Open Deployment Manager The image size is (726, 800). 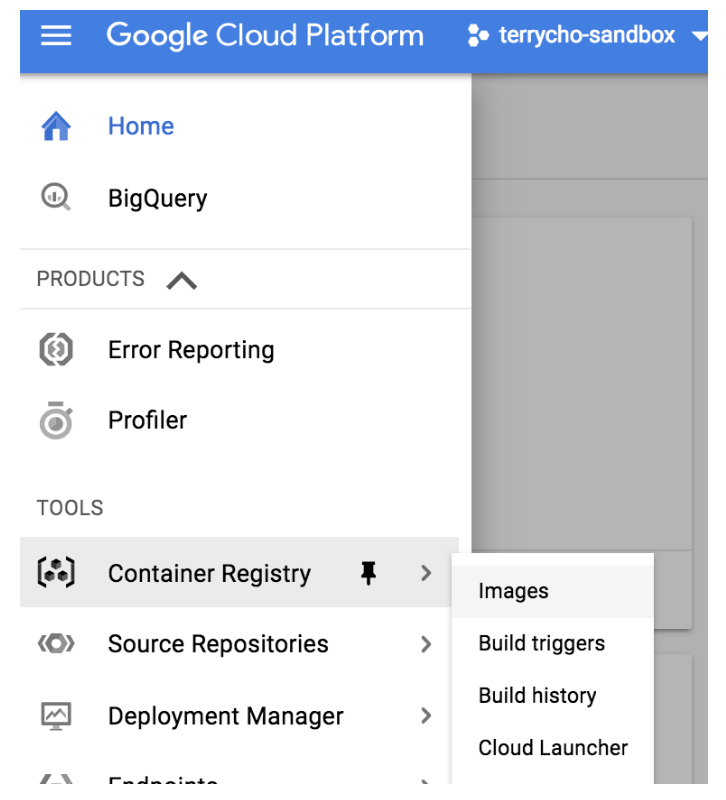point(226,716)
